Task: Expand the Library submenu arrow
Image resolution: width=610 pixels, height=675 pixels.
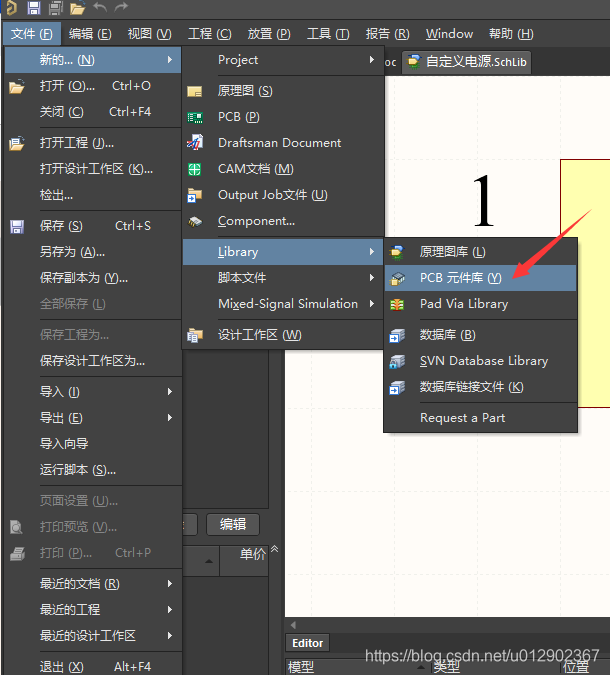Action: tap(372, 252)
